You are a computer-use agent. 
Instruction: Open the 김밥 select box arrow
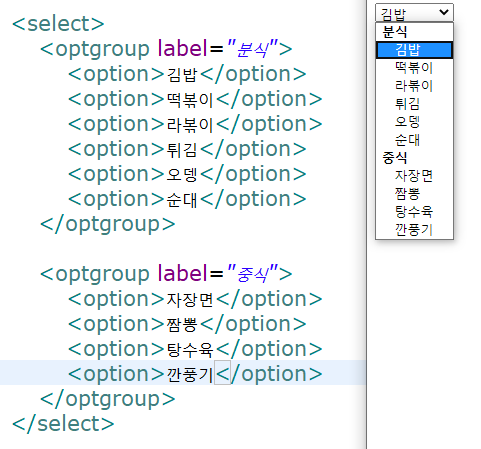coord(444,12)
